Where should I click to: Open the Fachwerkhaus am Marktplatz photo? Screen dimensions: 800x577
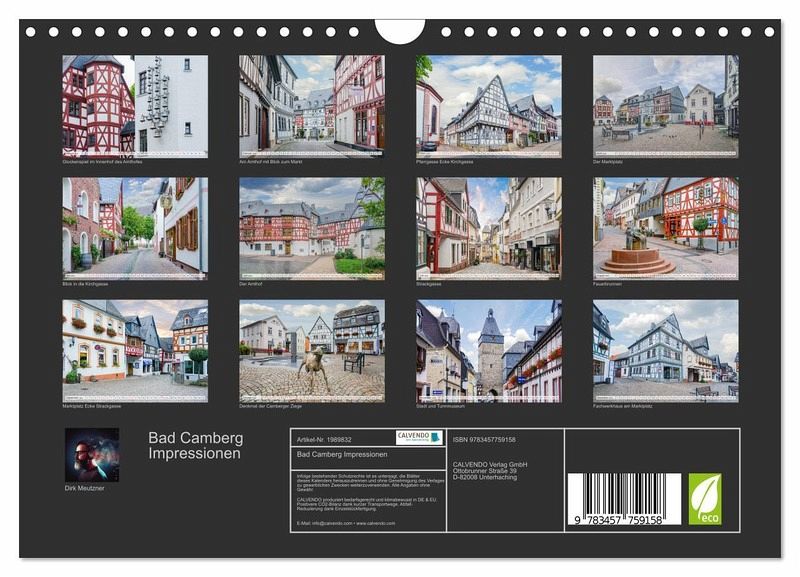point(665,350)
